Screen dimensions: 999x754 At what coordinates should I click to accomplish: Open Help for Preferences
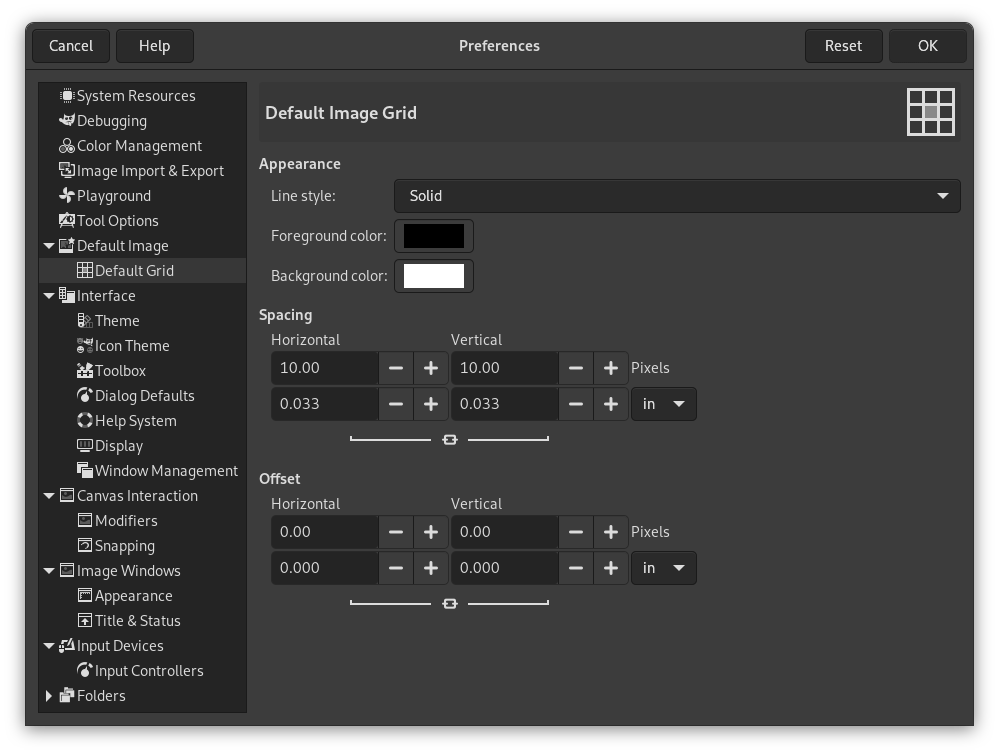(155, 45)
